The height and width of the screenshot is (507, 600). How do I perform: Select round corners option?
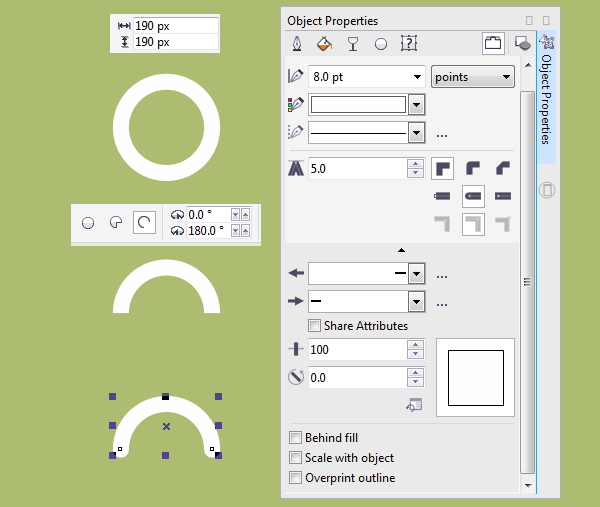[x=473, y=168]
